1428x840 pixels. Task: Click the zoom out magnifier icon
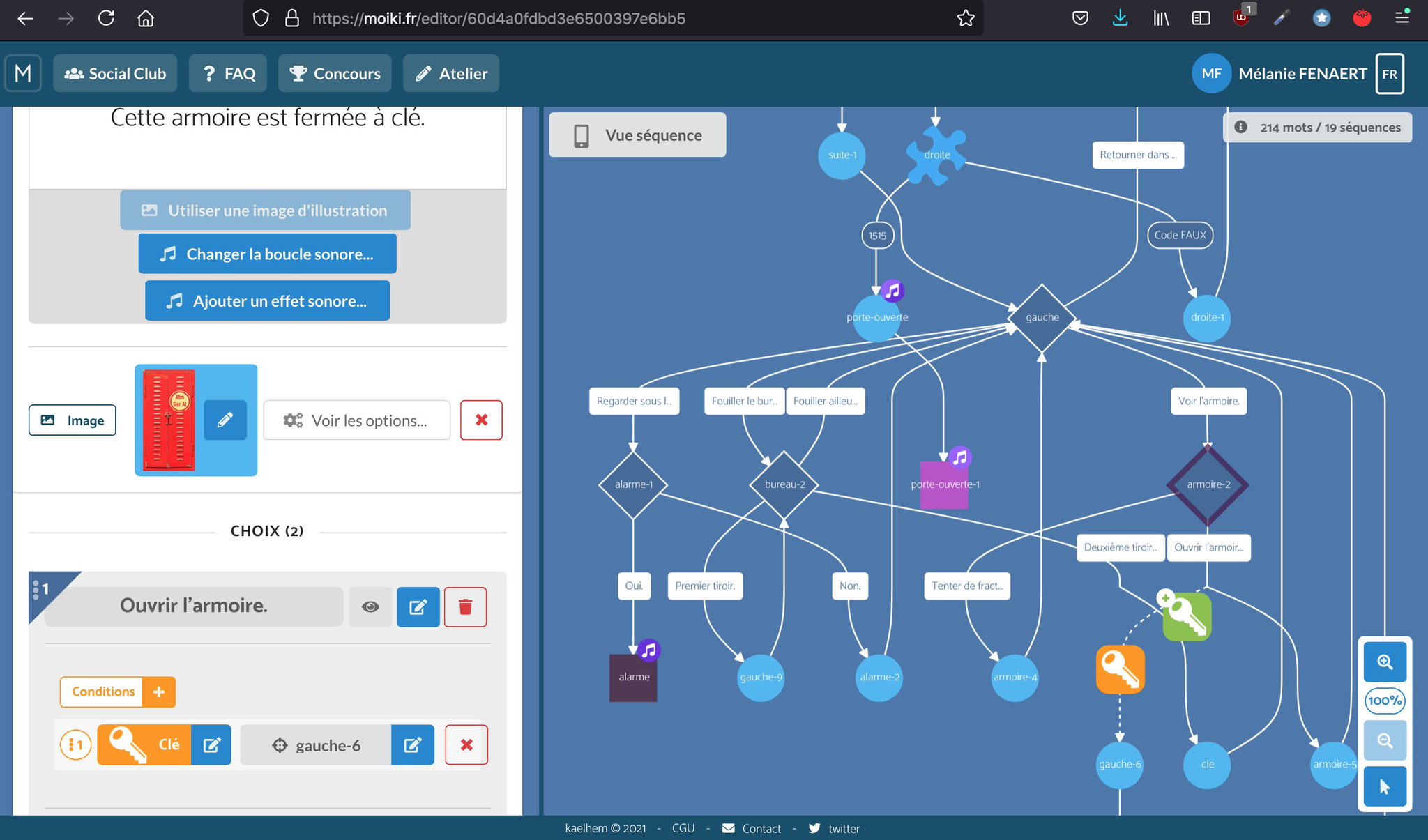coord(1384,740)
